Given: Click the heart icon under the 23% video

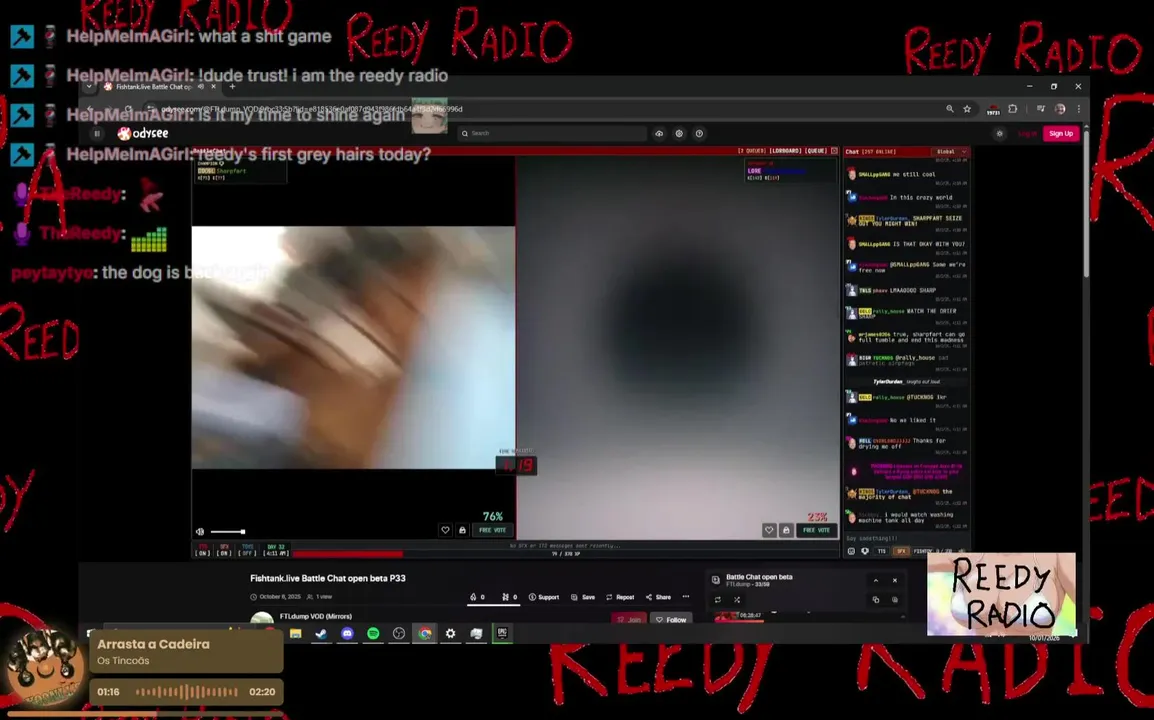Looking at the screenshot, I should (769, 530).
